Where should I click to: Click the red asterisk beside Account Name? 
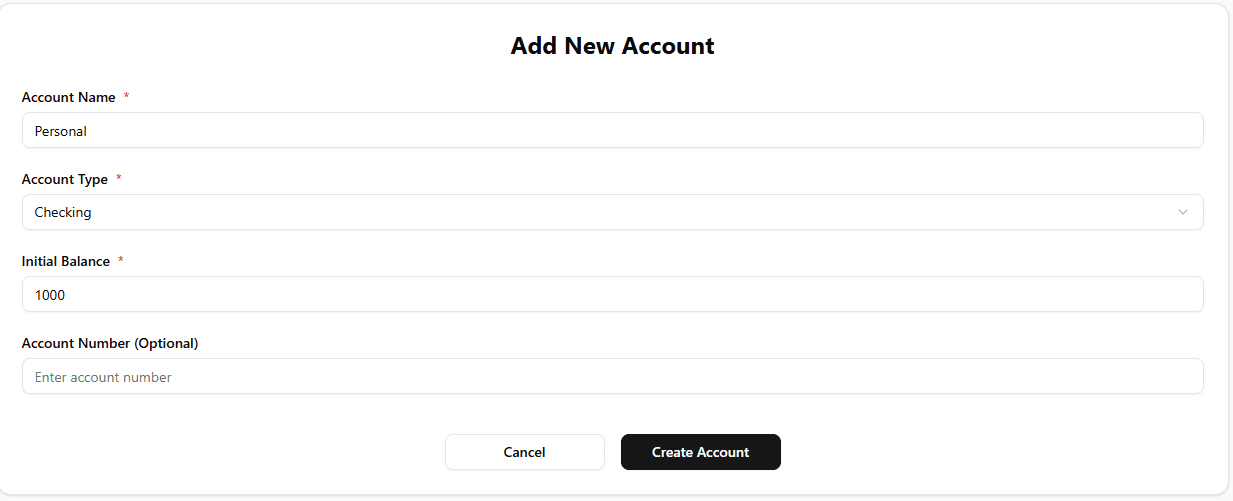coord(127,97)
